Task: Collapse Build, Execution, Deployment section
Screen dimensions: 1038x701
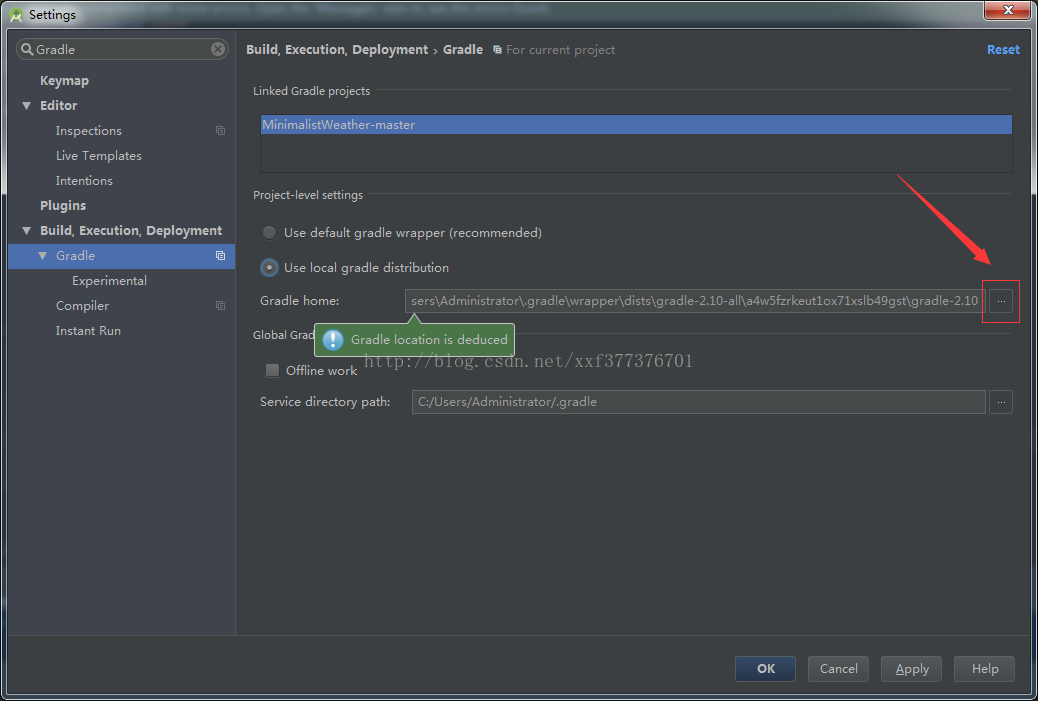Action: 26,231
